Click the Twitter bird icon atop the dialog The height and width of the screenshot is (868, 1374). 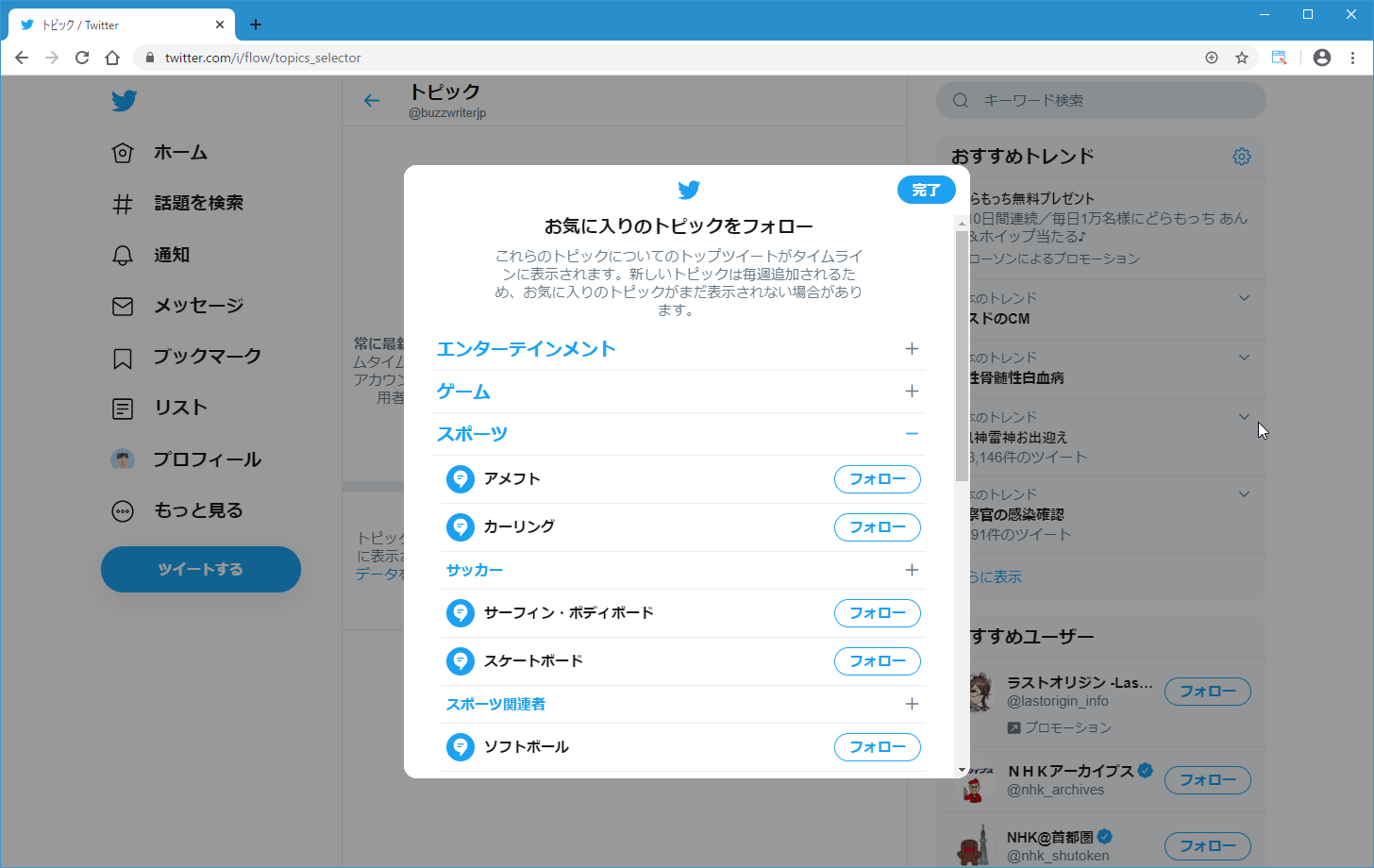(689, 190)
